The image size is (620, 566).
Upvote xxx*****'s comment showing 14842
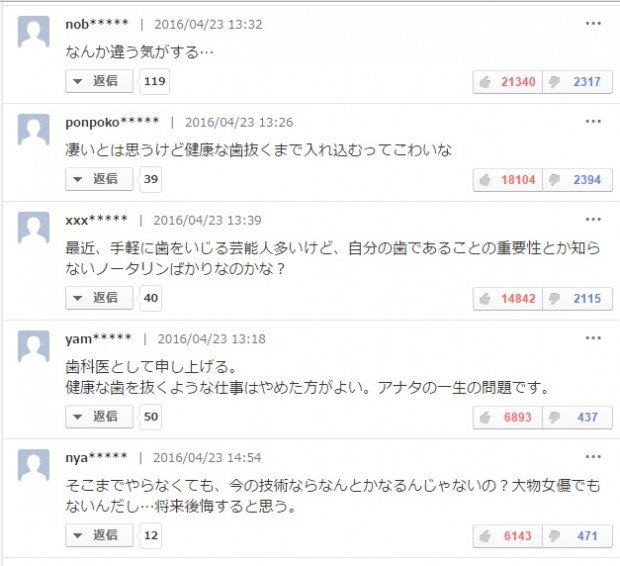508,299
